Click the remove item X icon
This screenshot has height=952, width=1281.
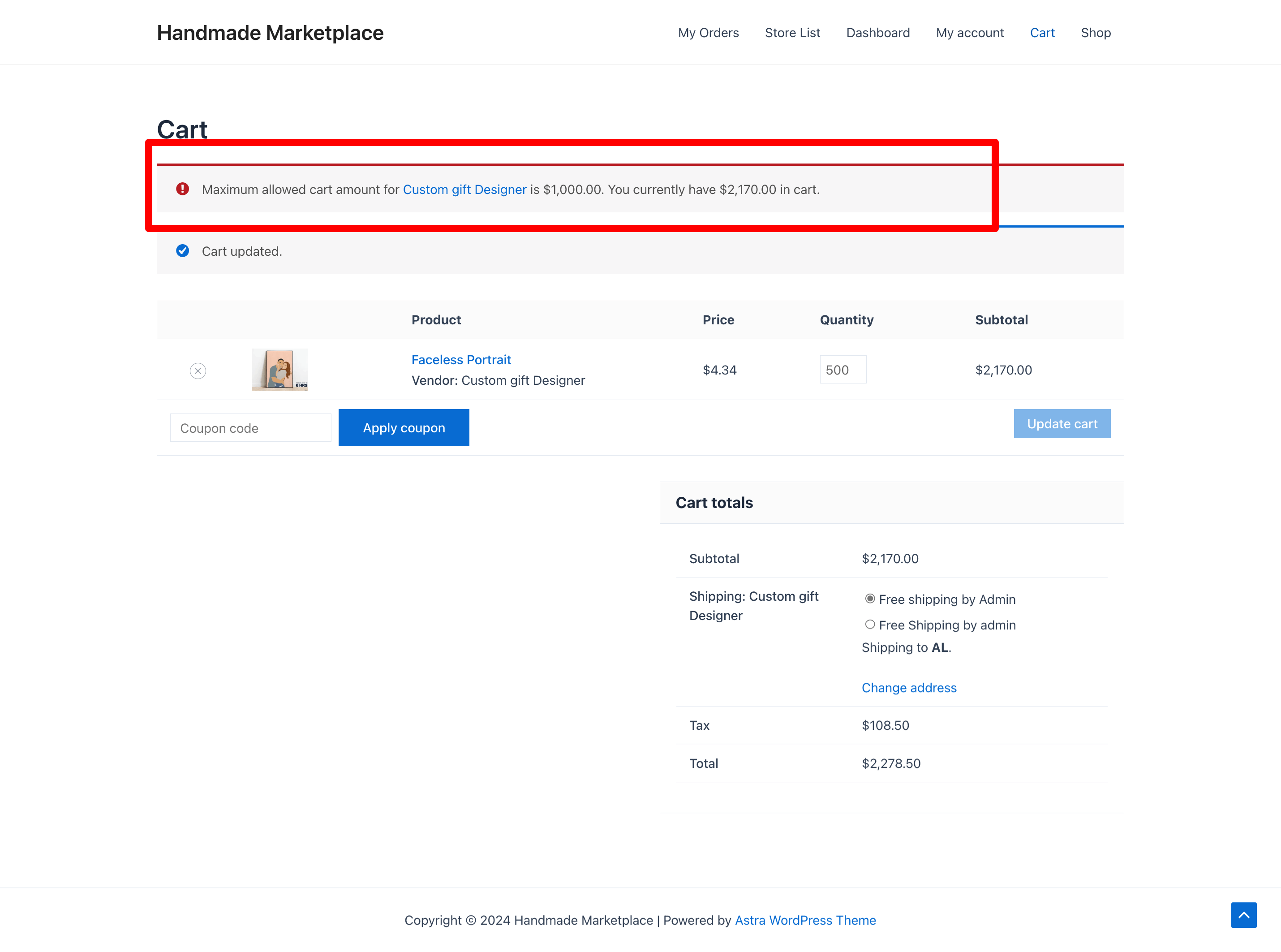coord(198,370)
